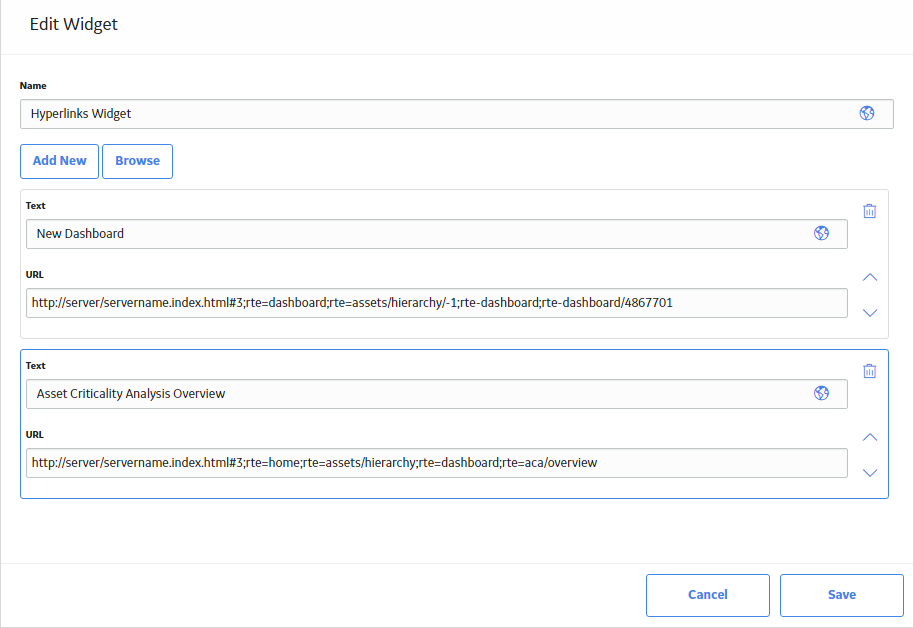Viewport: 914px width, 628px height.
Task: Click globe icon in Asset Criticality text field
Action: pyautogui.click(x=821, y=393)
